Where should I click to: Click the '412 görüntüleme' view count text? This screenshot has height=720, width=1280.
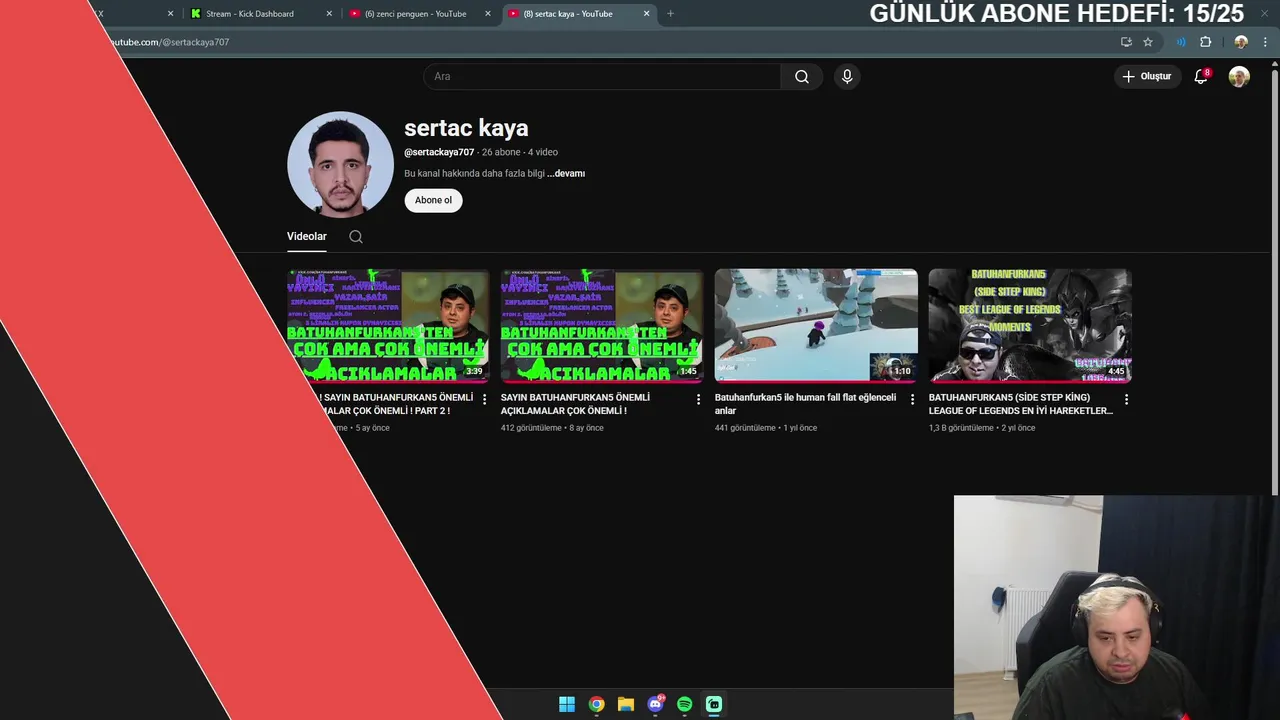coord(531,428)
